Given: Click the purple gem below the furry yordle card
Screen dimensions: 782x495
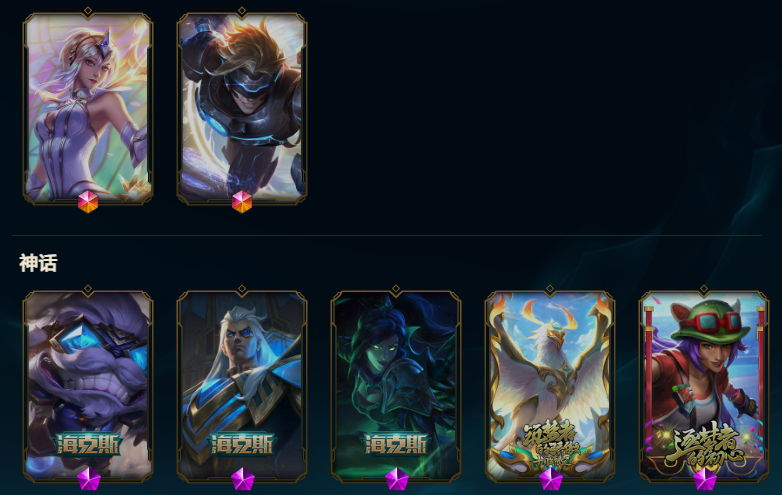Looking at the screenshot, I should point(89,479).
